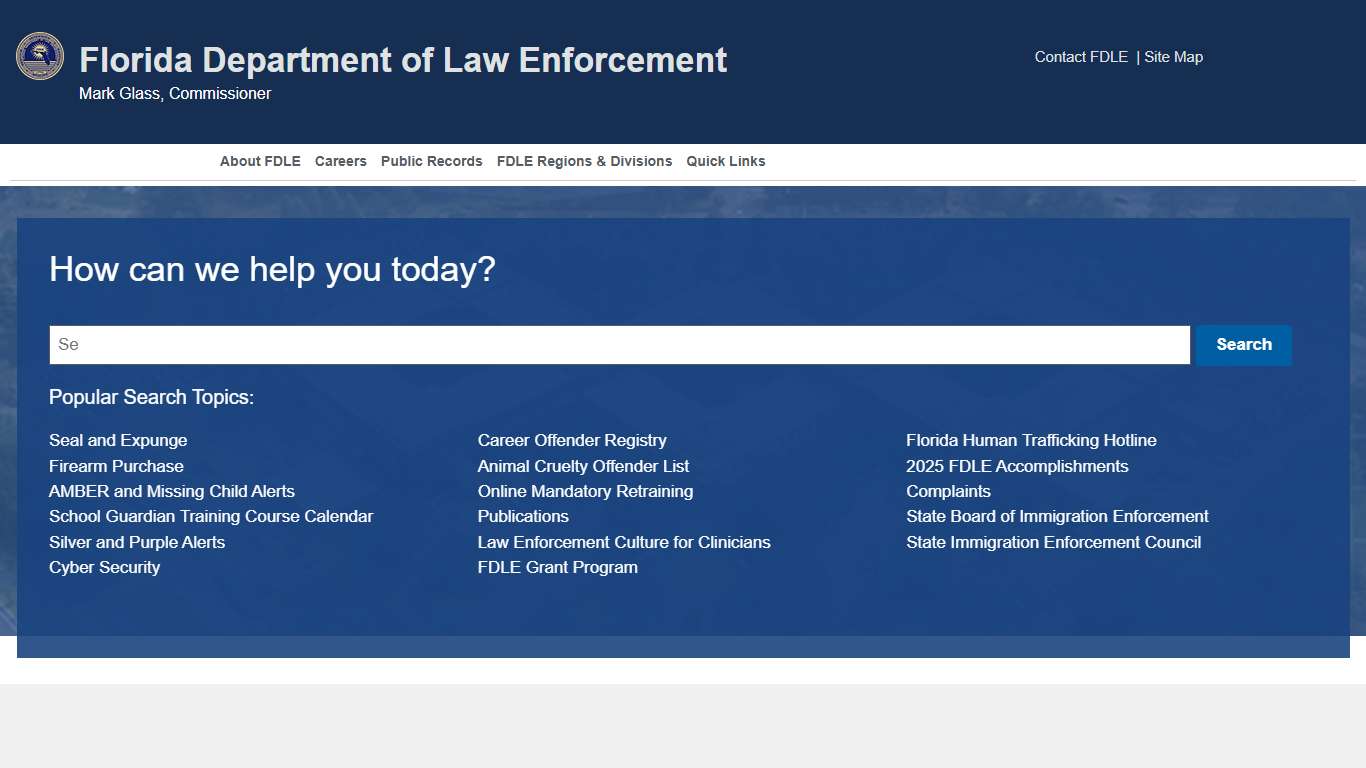This screenshot has height=768, width=1366.
Task: Open Florida Human Trafficking Hotline link
Action: 1031,441
